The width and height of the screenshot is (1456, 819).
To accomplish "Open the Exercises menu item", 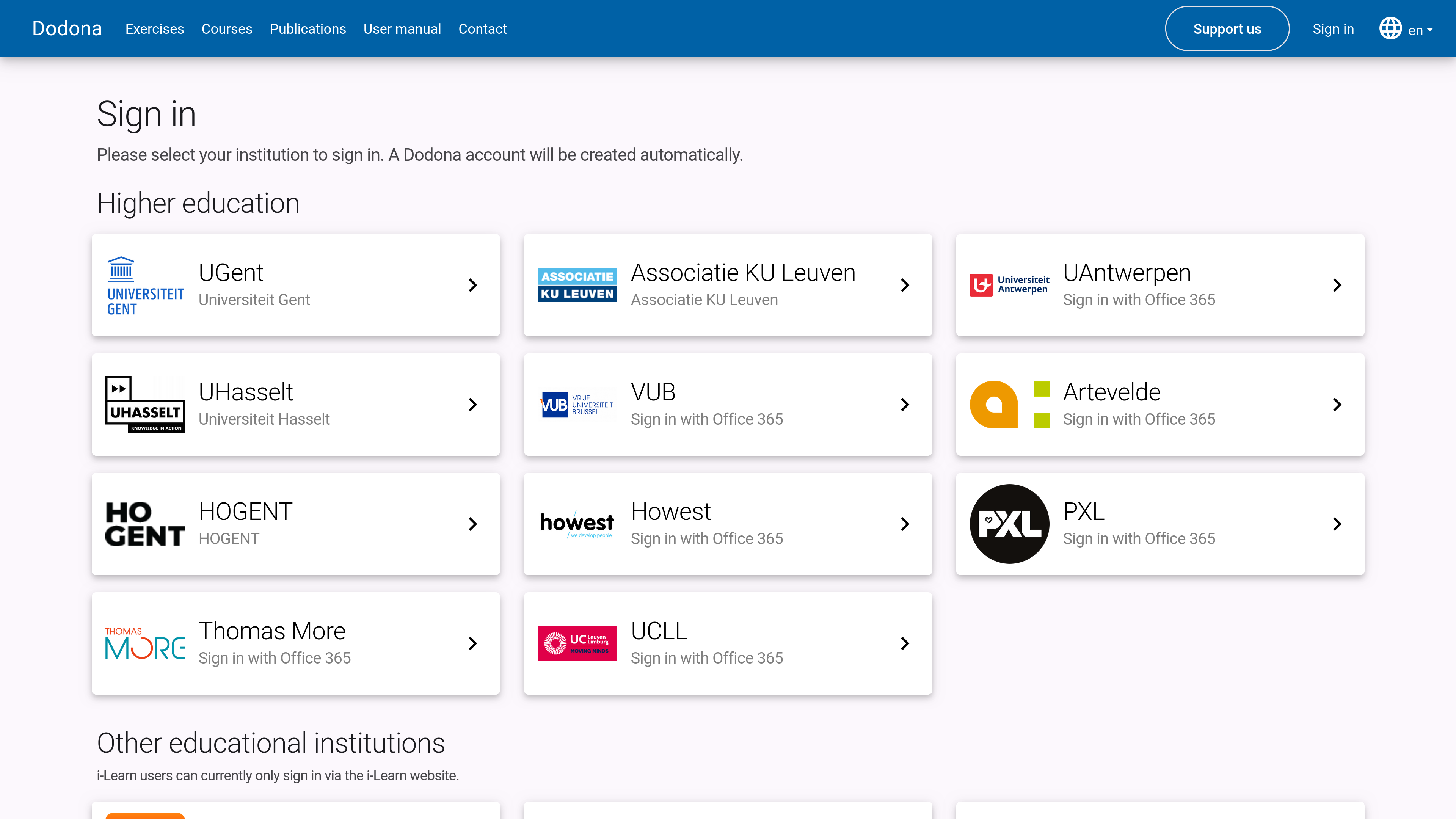I will [x=154, y=29].
